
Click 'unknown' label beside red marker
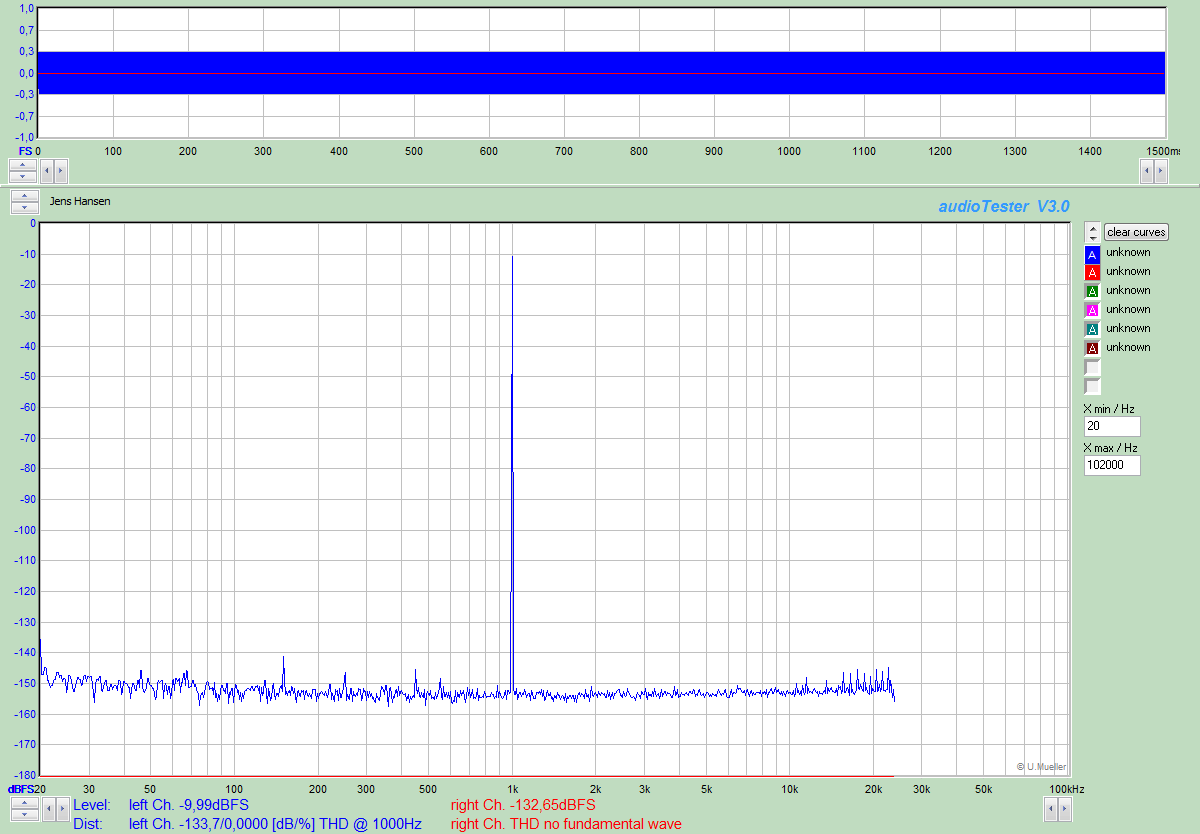tap(1128, 272)
